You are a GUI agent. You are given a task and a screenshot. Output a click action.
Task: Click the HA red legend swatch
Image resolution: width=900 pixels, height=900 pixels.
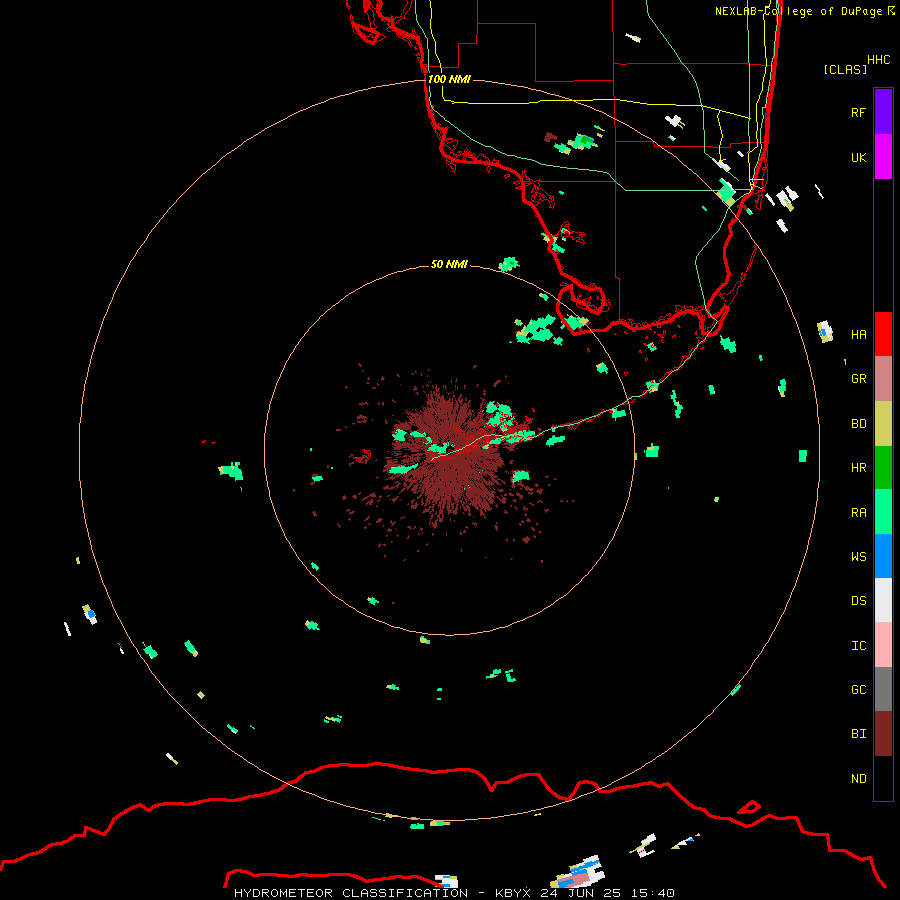(x=883, y=334)
